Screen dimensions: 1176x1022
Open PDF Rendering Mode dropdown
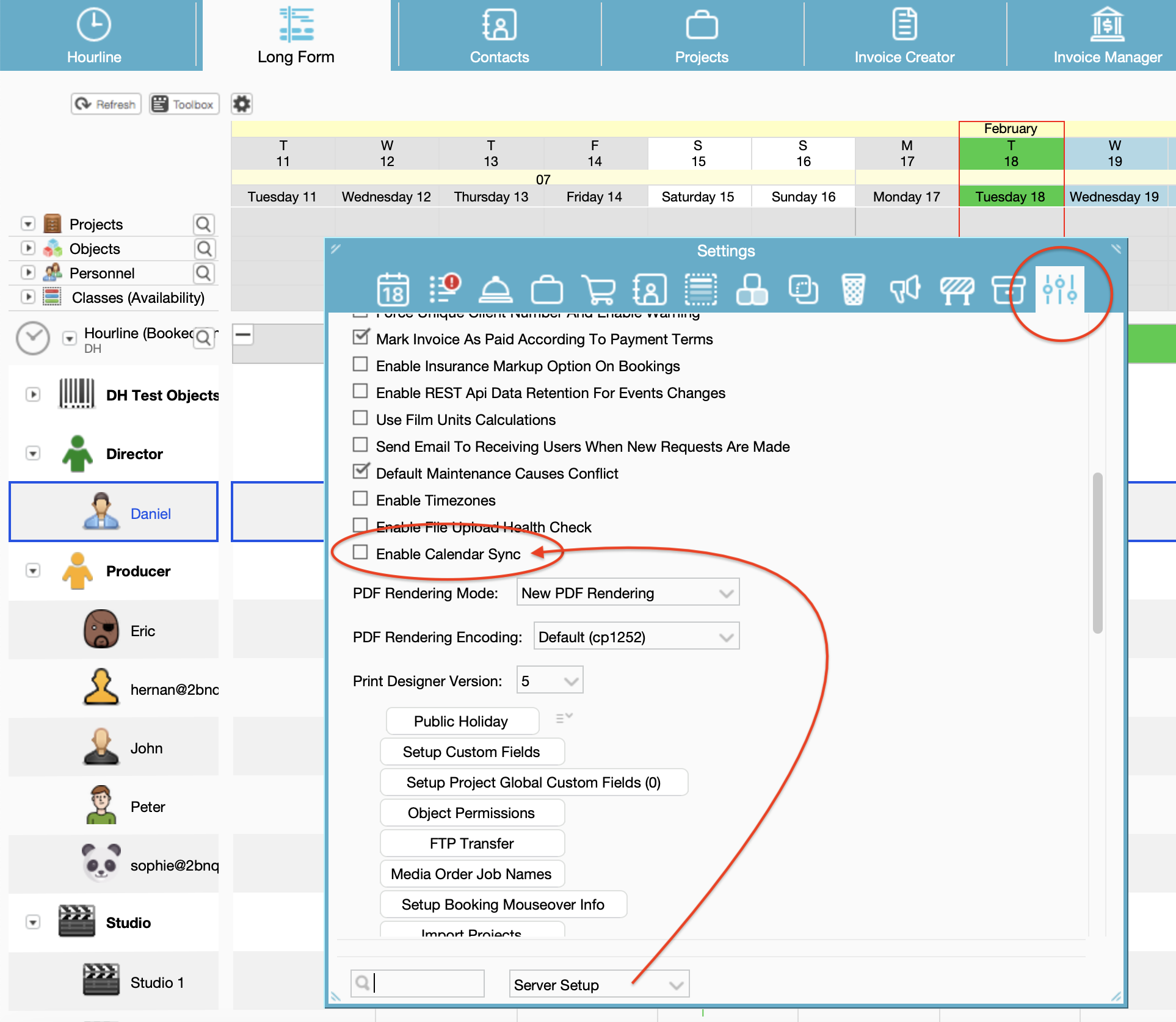[628, 593]
